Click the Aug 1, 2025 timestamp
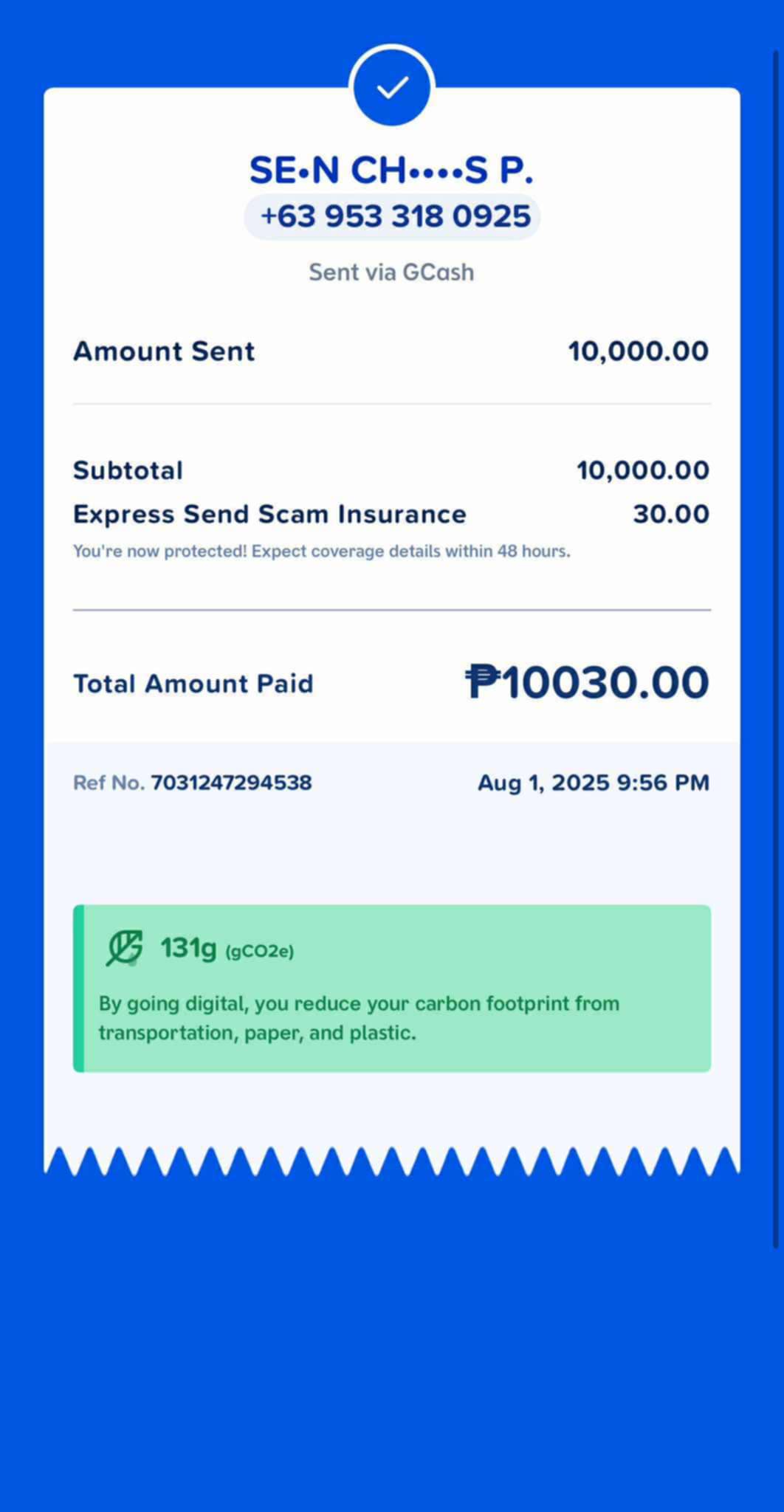This screenshot has height=1512, width=784. pos(594,783)
